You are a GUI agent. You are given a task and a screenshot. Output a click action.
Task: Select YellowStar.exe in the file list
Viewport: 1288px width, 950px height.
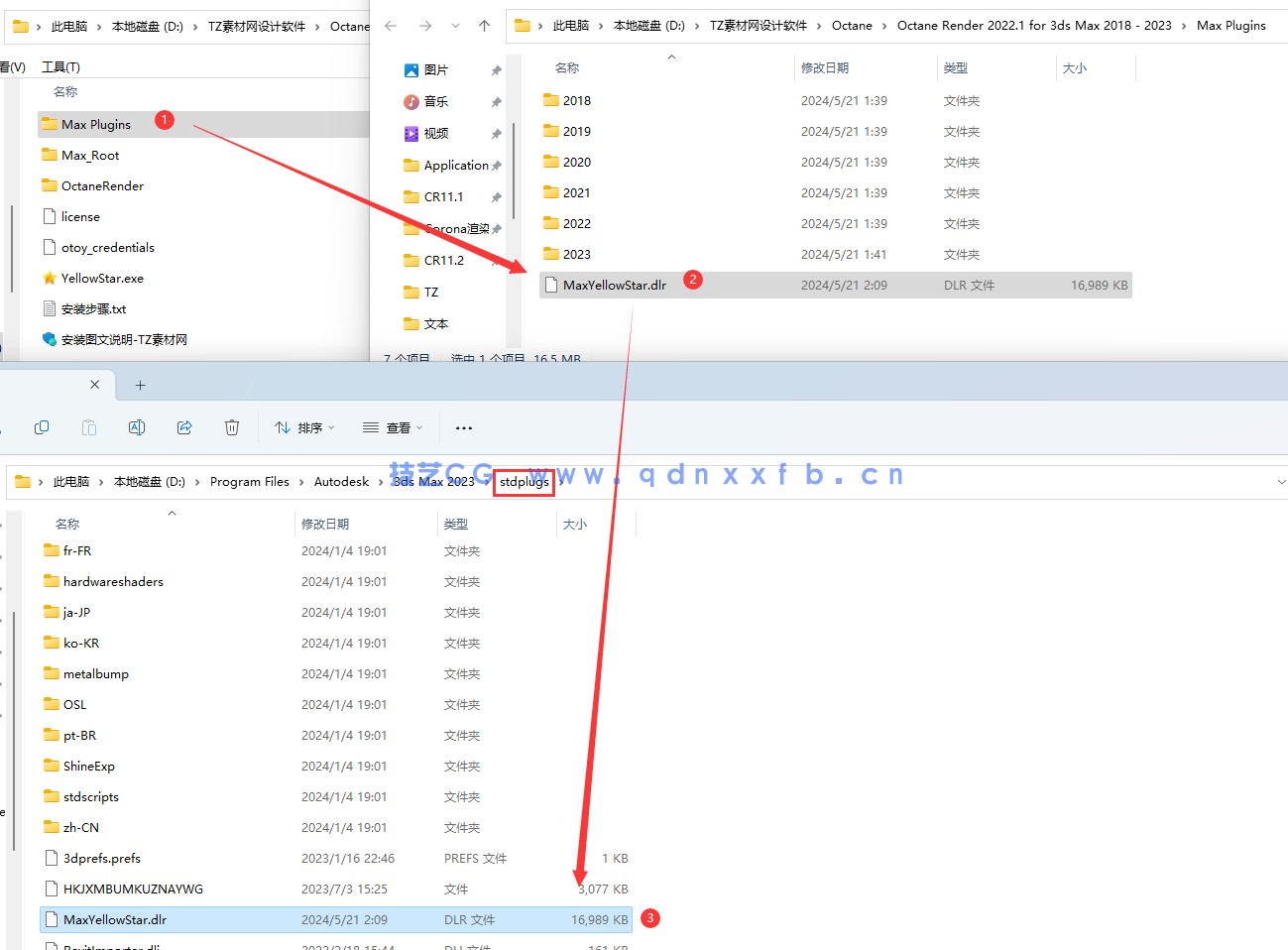click(x=102, y=279)
